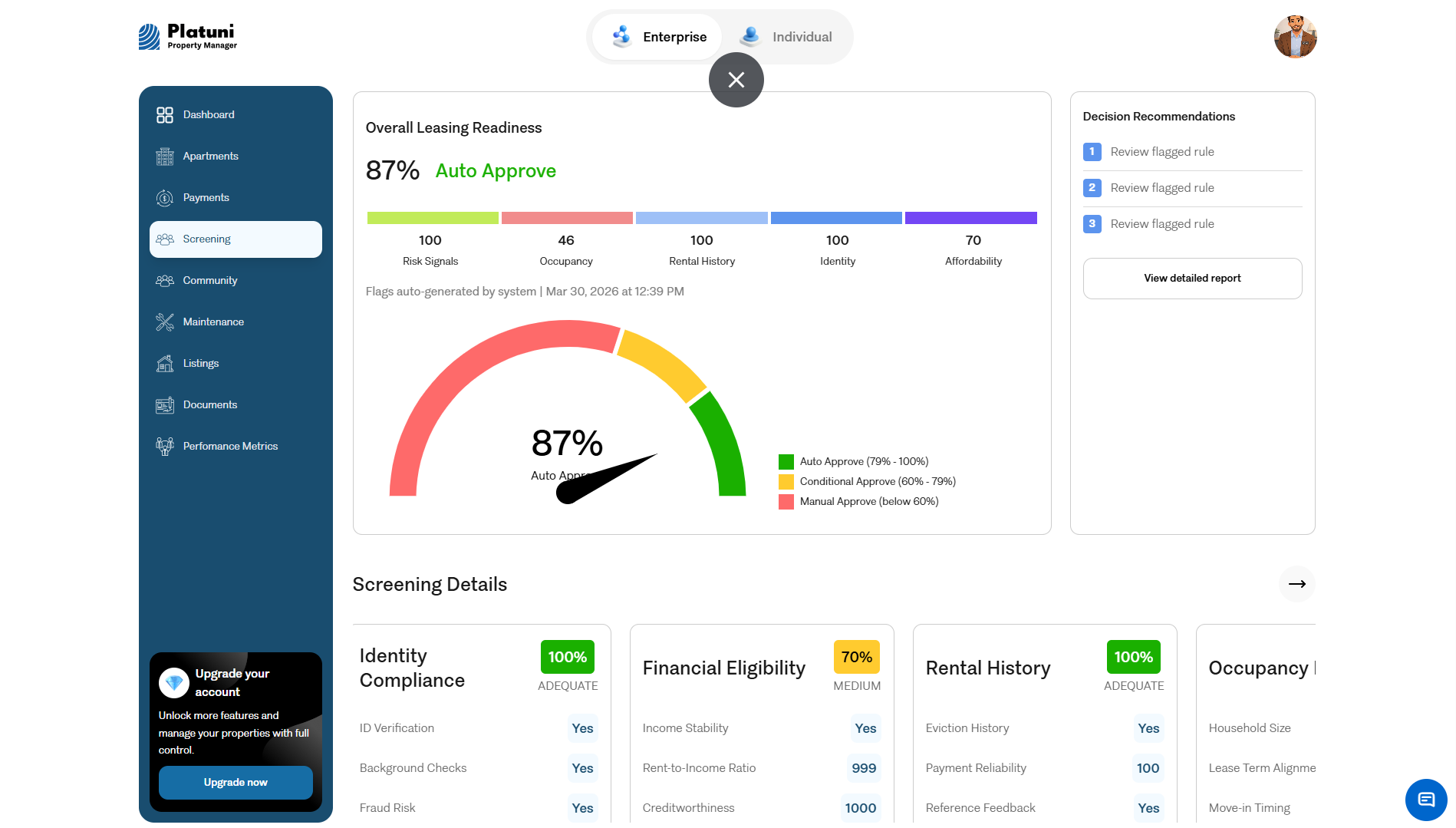
Task: Click the Financial Eligibility 70% badge
Action: pyautogui.click(x=857, y=657)
